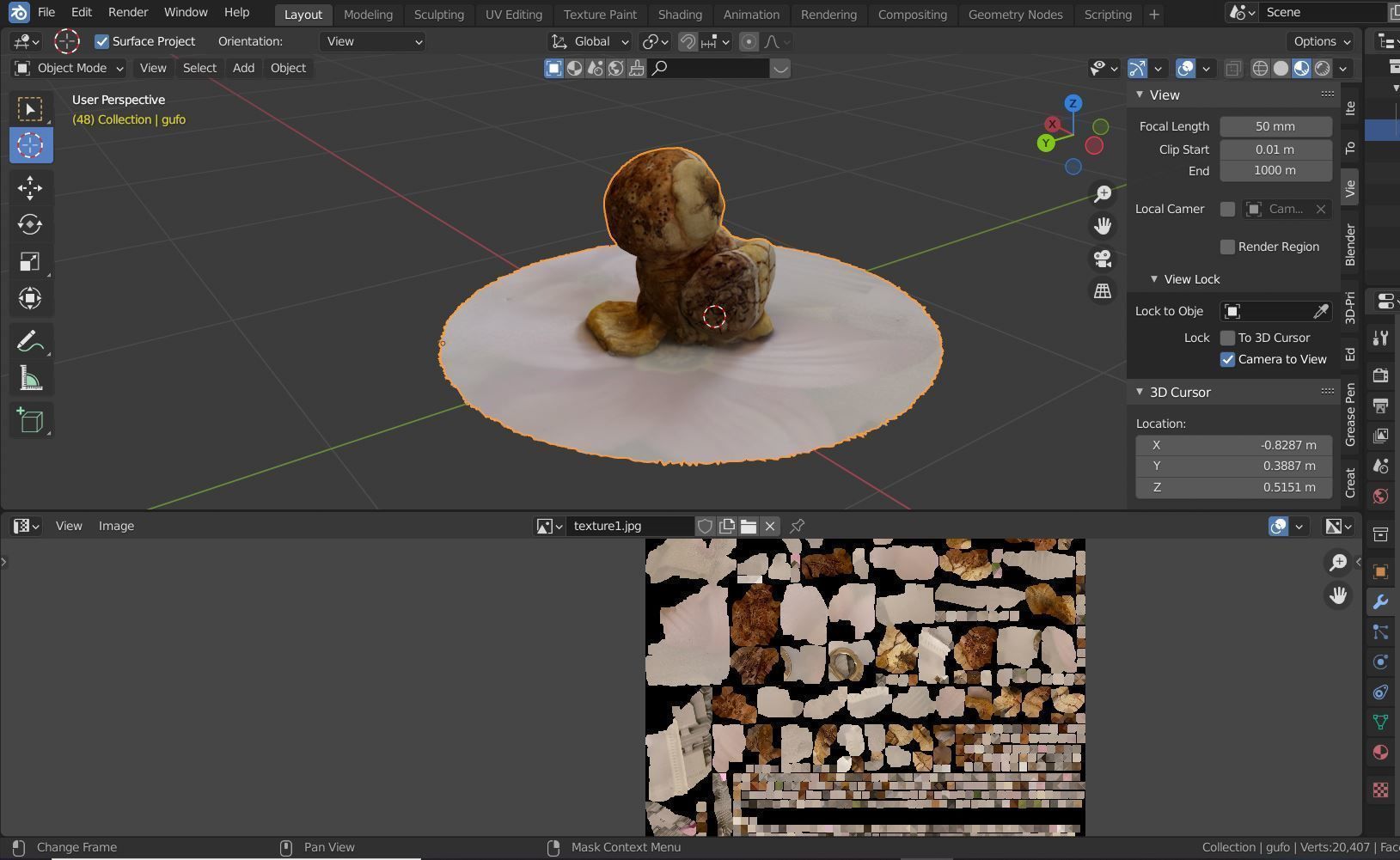
Task: Switch to wireframe viewport shading
Action: point(1260,69)
